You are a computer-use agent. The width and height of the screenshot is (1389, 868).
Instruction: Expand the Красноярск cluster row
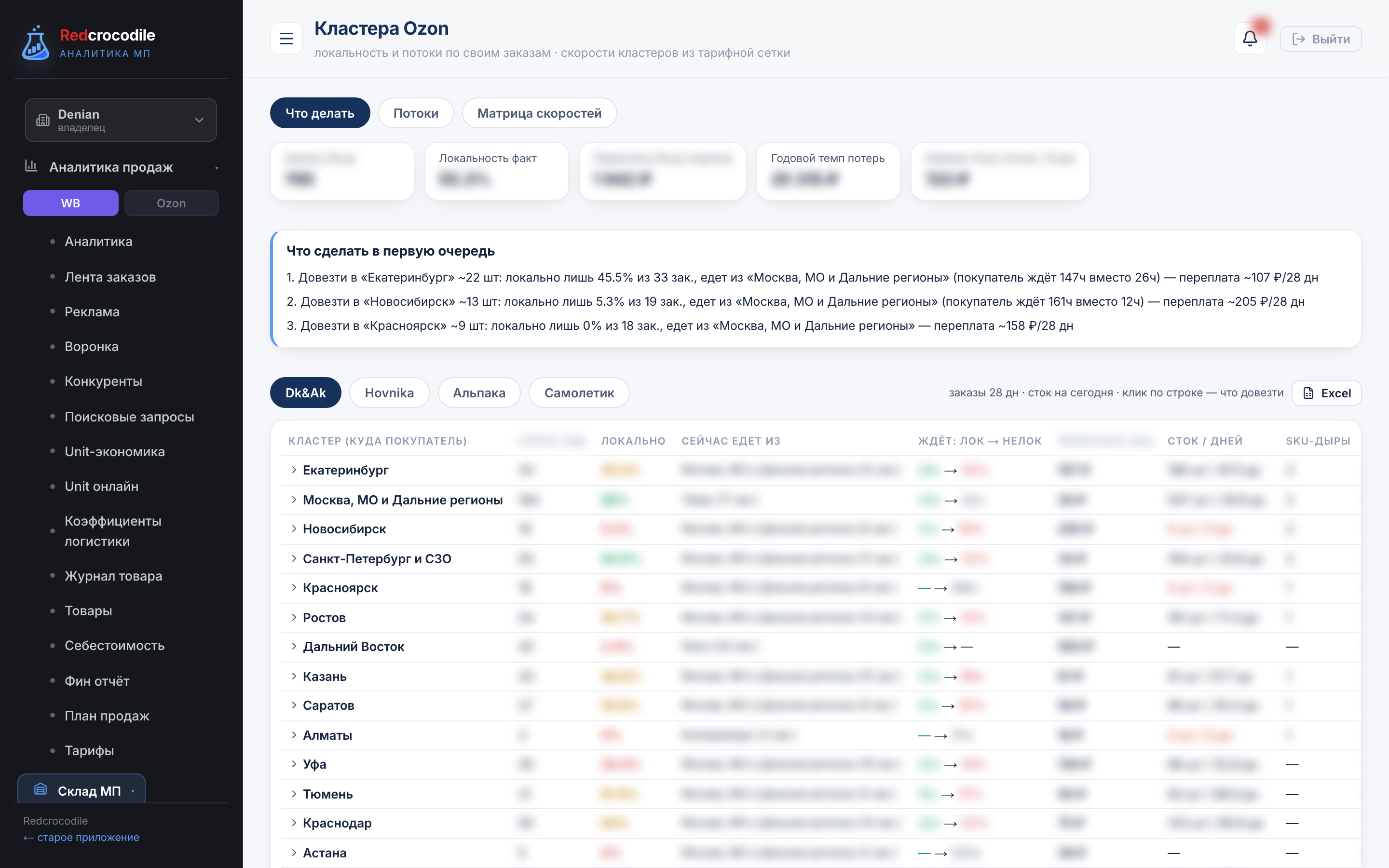click(x=294, y=587)
